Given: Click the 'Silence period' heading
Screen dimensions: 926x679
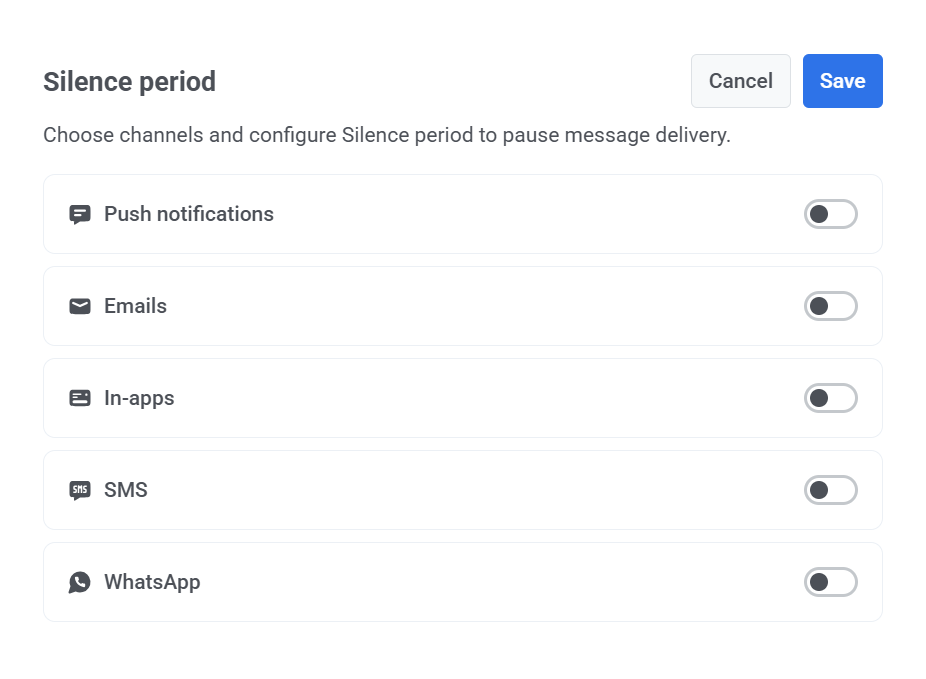Looking at the screenshot, I should [129, 82].
